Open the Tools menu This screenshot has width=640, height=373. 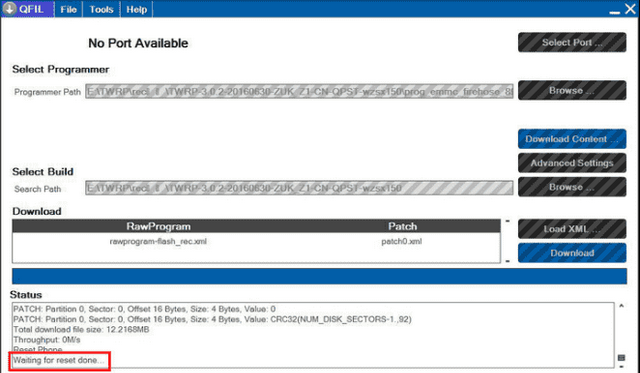(x=101, y=9)
